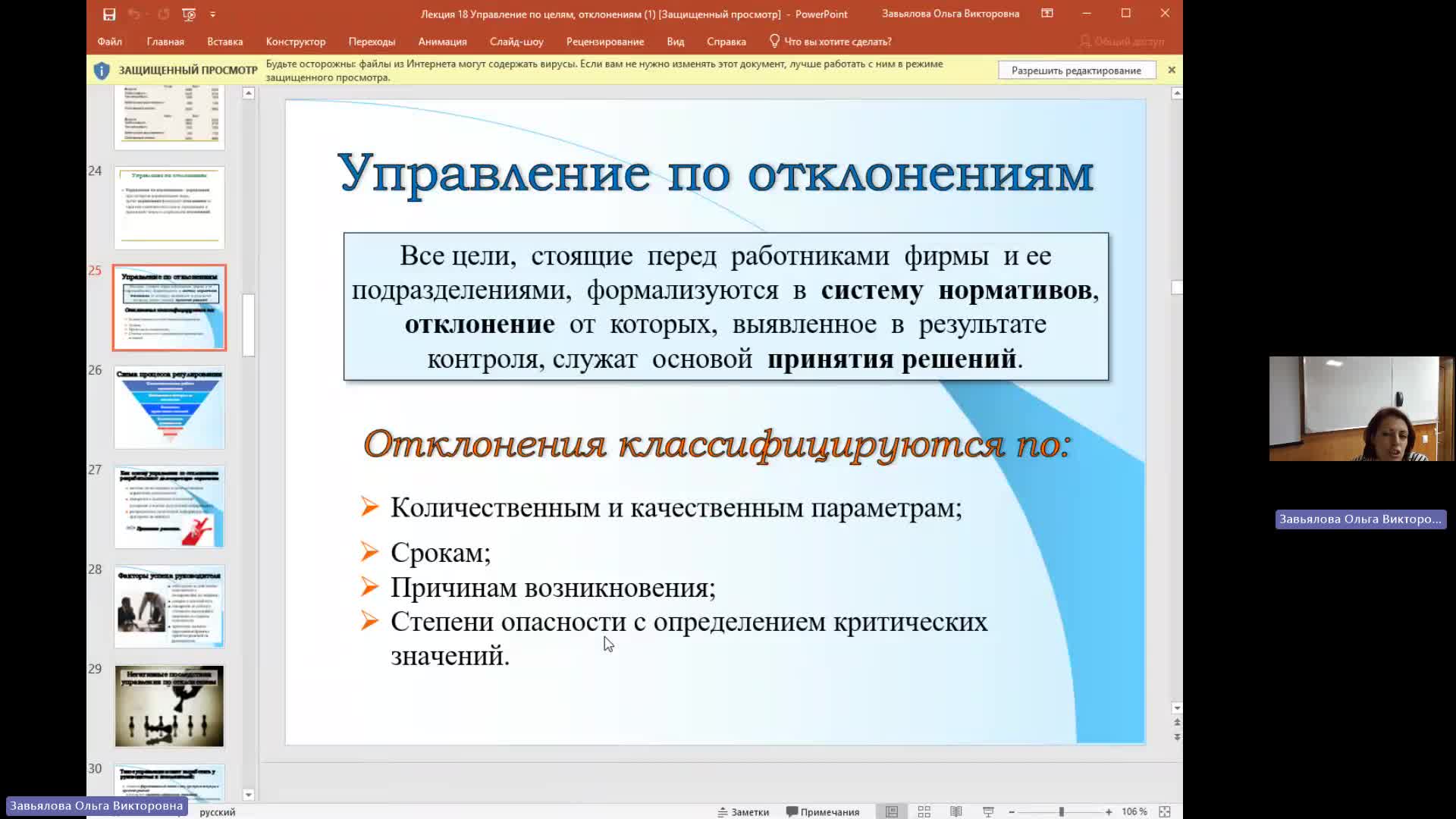Image resolution: width=1456 pixels, height=819 pixels.
Task: Close the protected view message bar
Action: point(1172,70)
